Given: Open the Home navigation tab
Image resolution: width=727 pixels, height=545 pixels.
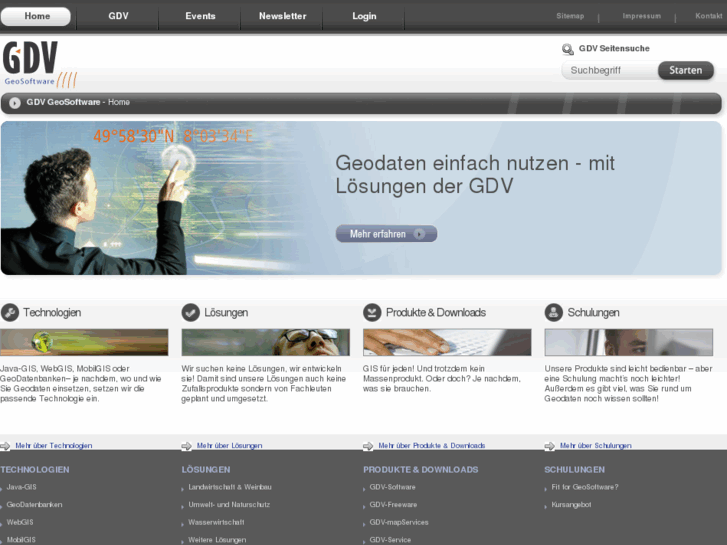Looking at the screenshot, I should [x=36, y=16].
